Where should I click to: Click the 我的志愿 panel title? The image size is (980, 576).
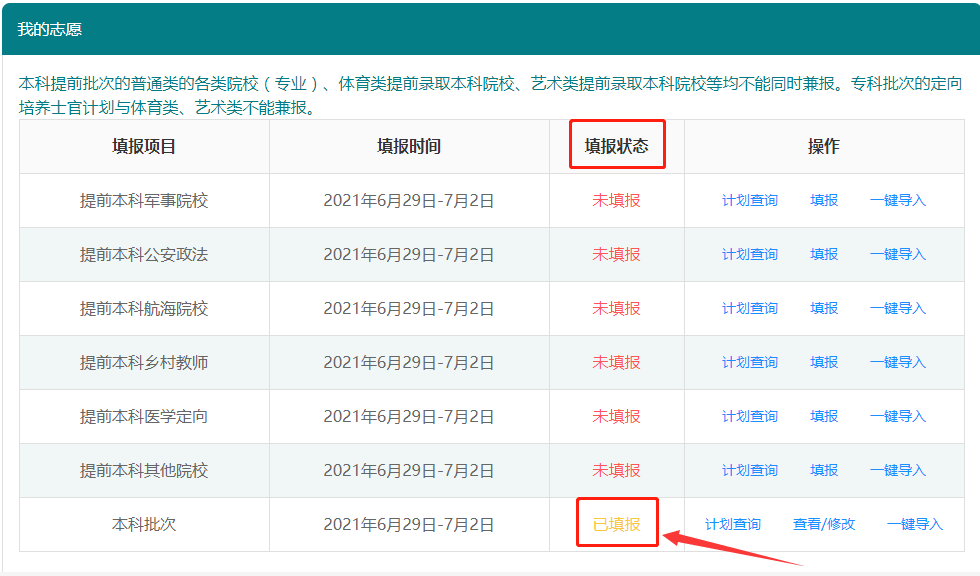tap(49, 29)
